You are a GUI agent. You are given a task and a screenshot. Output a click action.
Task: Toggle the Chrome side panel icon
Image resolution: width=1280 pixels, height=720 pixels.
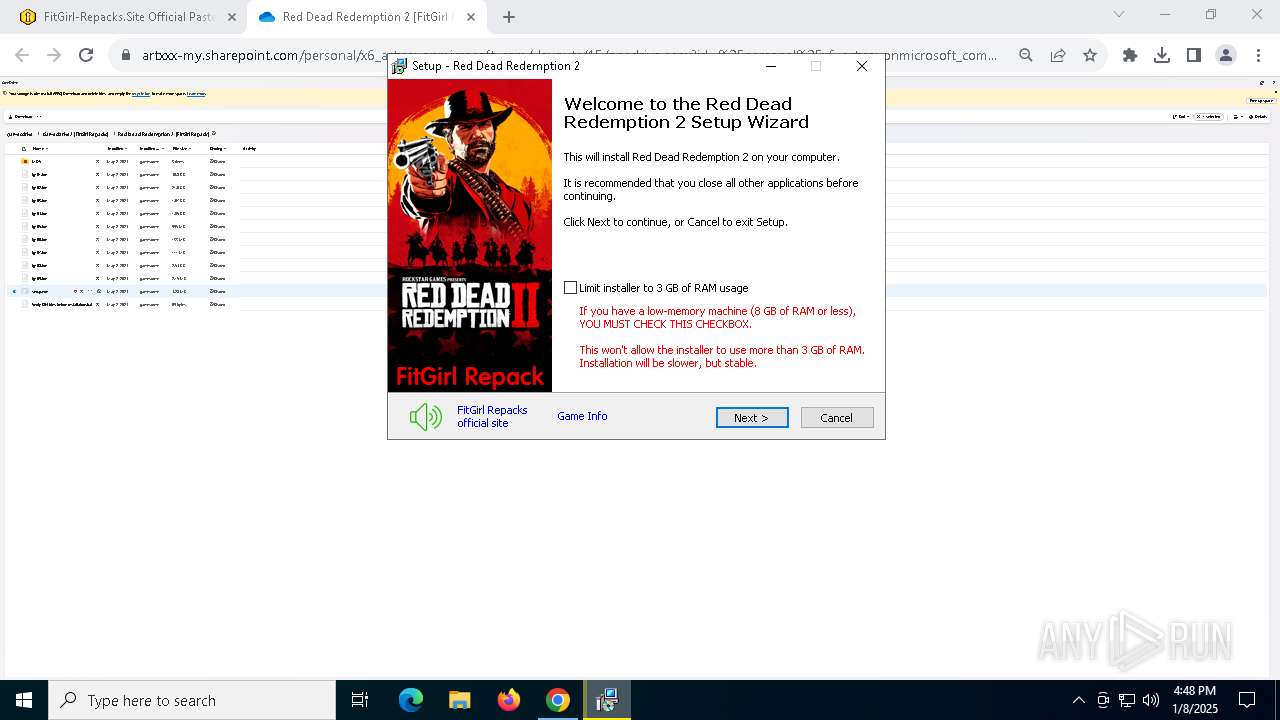[x=1194, y=56]
